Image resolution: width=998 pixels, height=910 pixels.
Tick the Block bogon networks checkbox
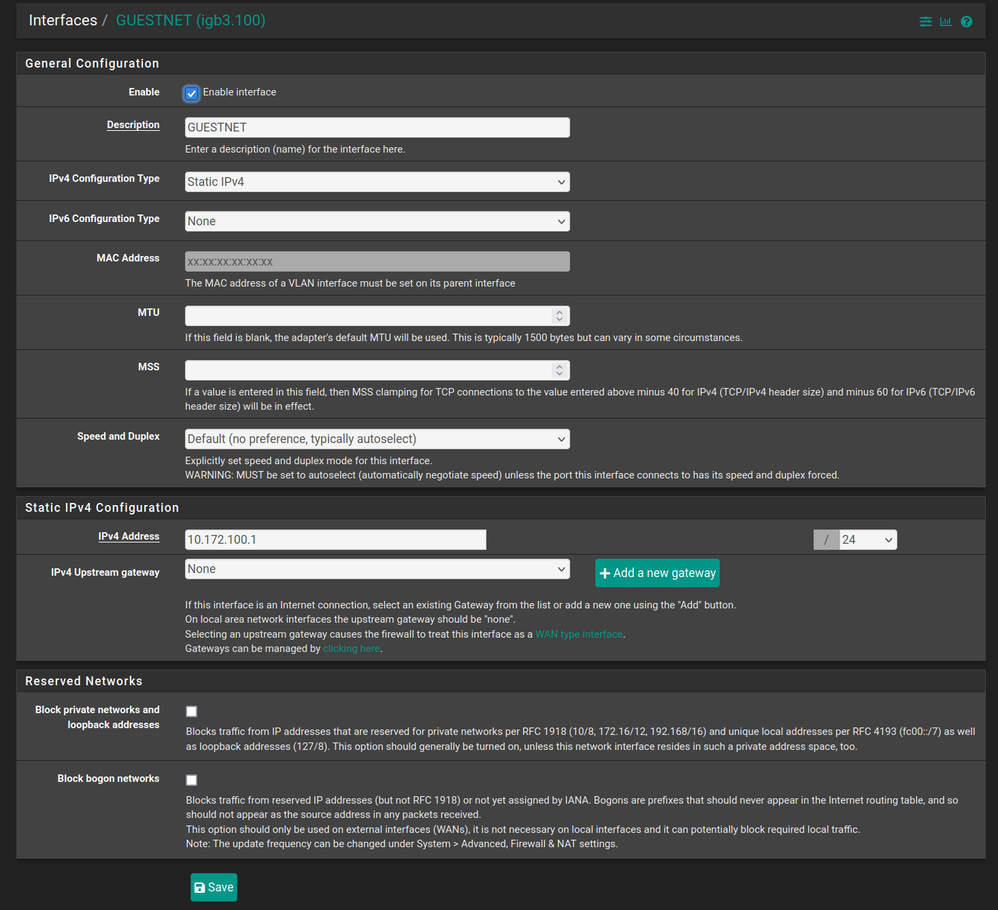point(191,780)
